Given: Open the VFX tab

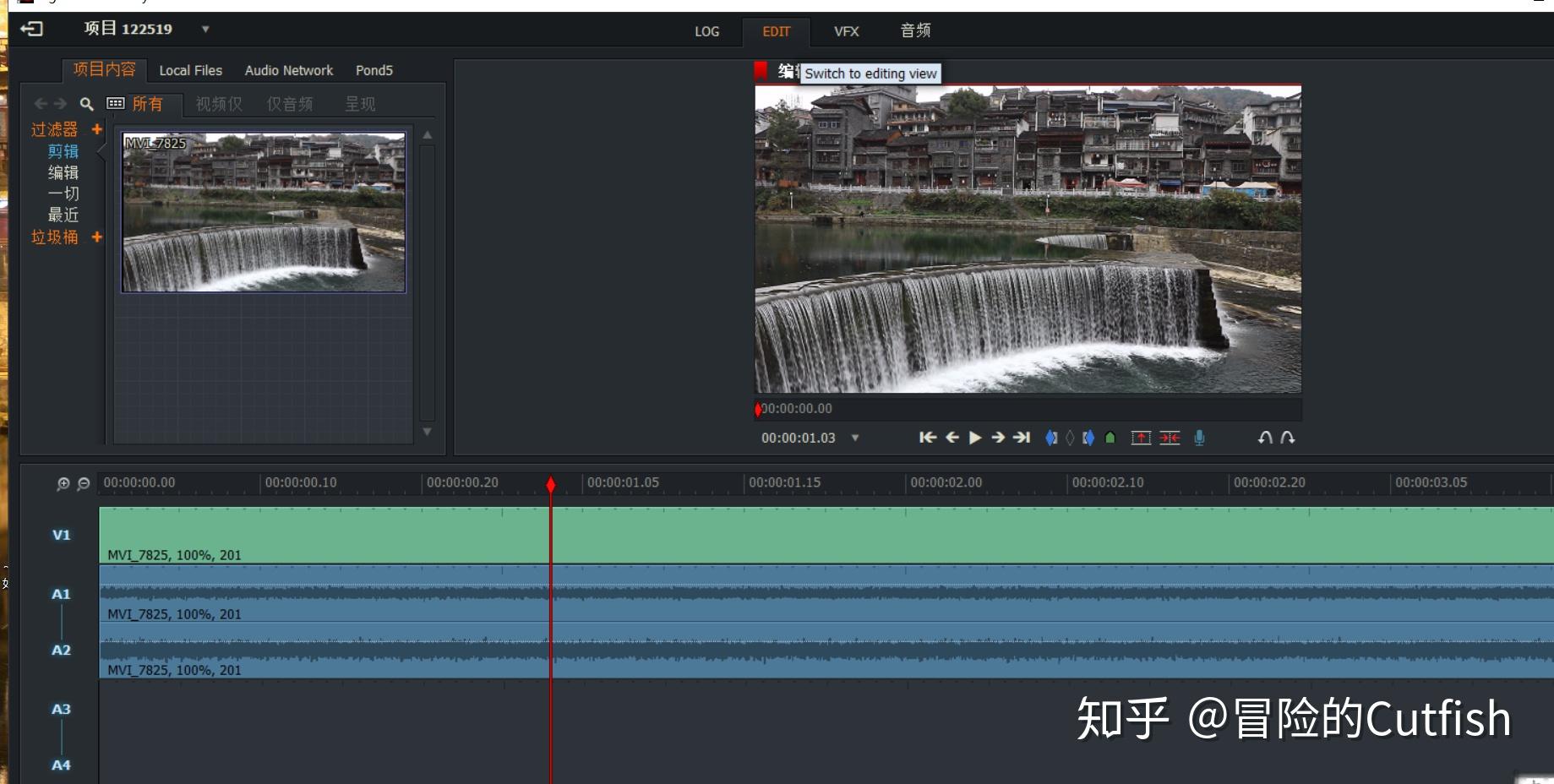Looking at the screenshot, I should pyautogui.click(x=846, y=31).
